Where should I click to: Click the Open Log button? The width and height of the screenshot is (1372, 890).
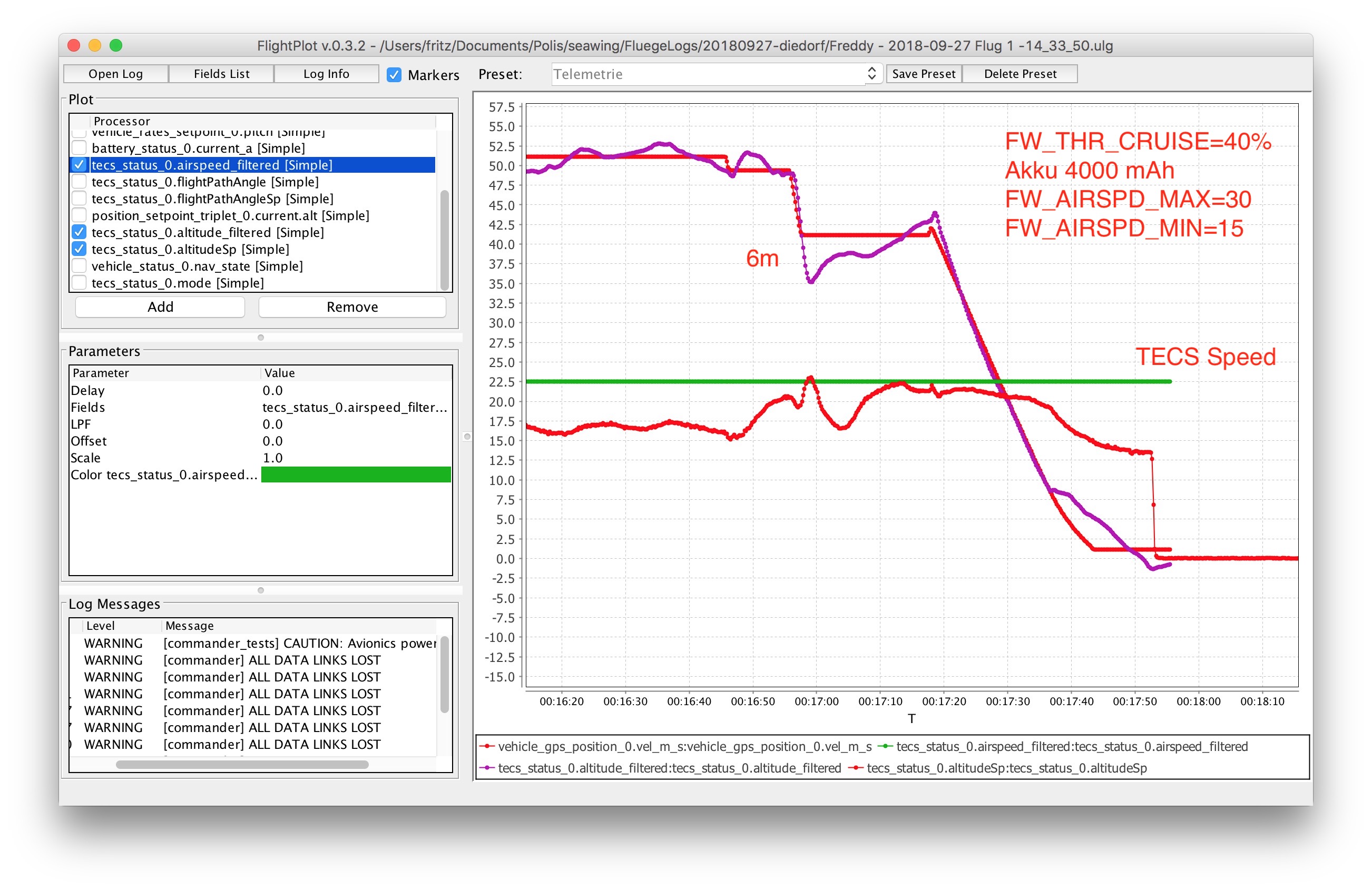click(115, 74)
